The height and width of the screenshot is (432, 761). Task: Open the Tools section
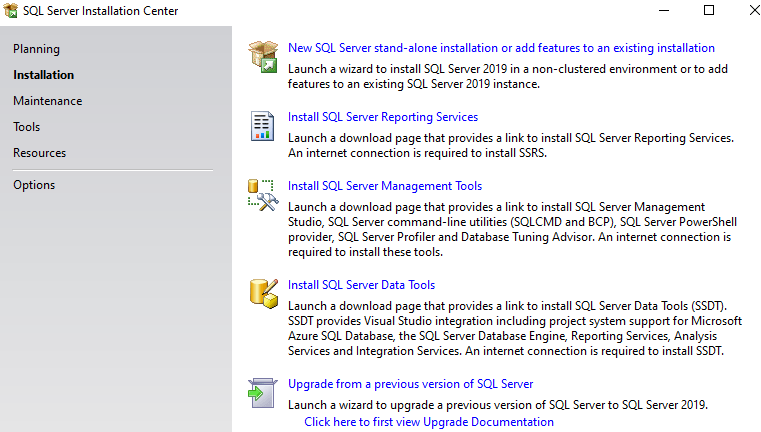point(27,127)
